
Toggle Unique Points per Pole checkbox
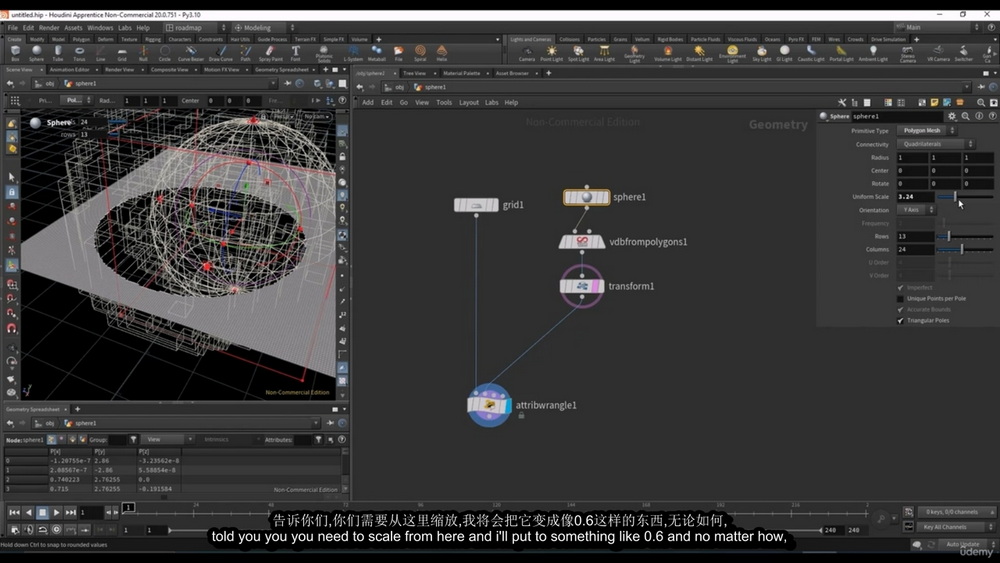pyautogui.click(x=901, y=298)
